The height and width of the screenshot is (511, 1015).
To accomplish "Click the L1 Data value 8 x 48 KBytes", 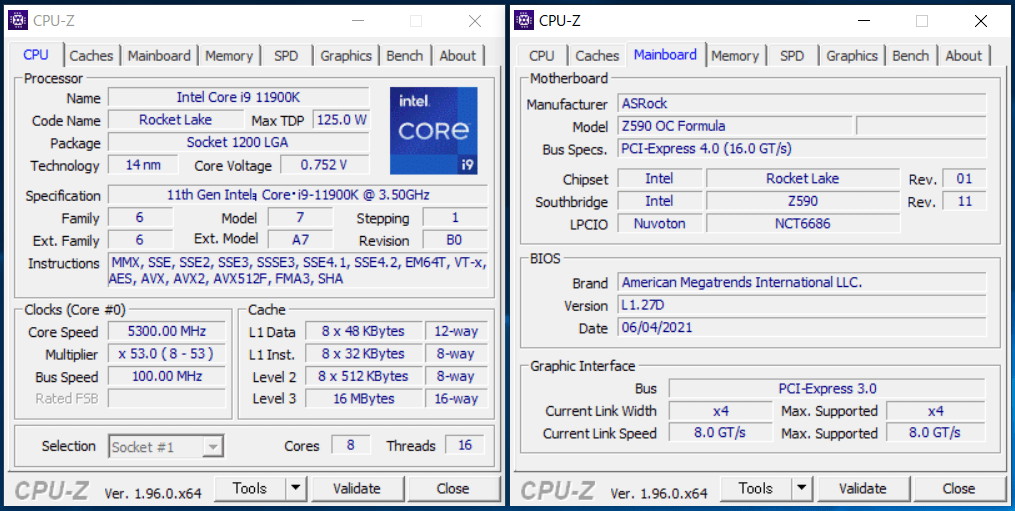I will tap(363, 331).
